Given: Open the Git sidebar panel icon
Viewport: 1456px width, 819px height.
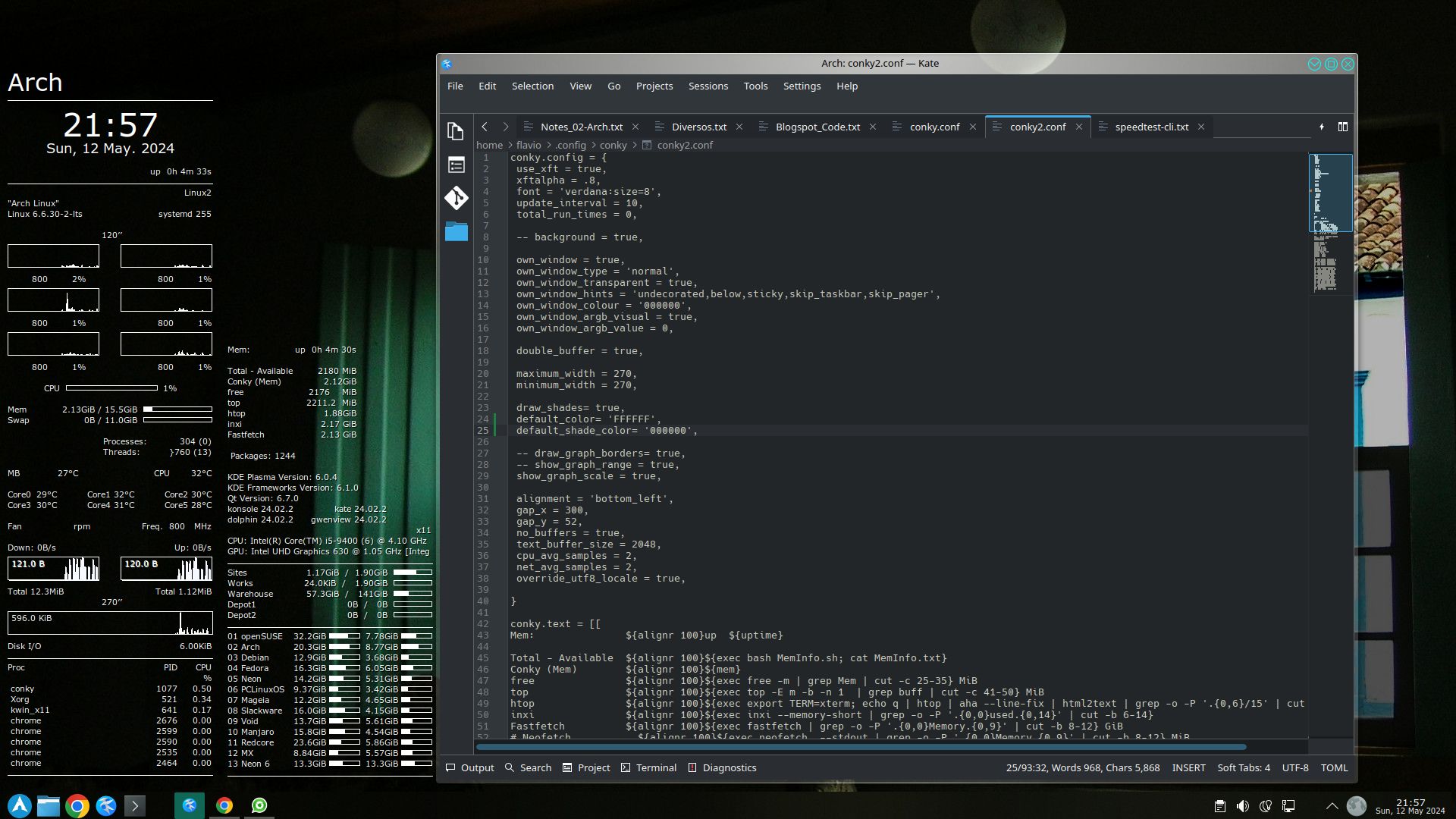Looking at the screenshot, I should (x=456, y=198).
